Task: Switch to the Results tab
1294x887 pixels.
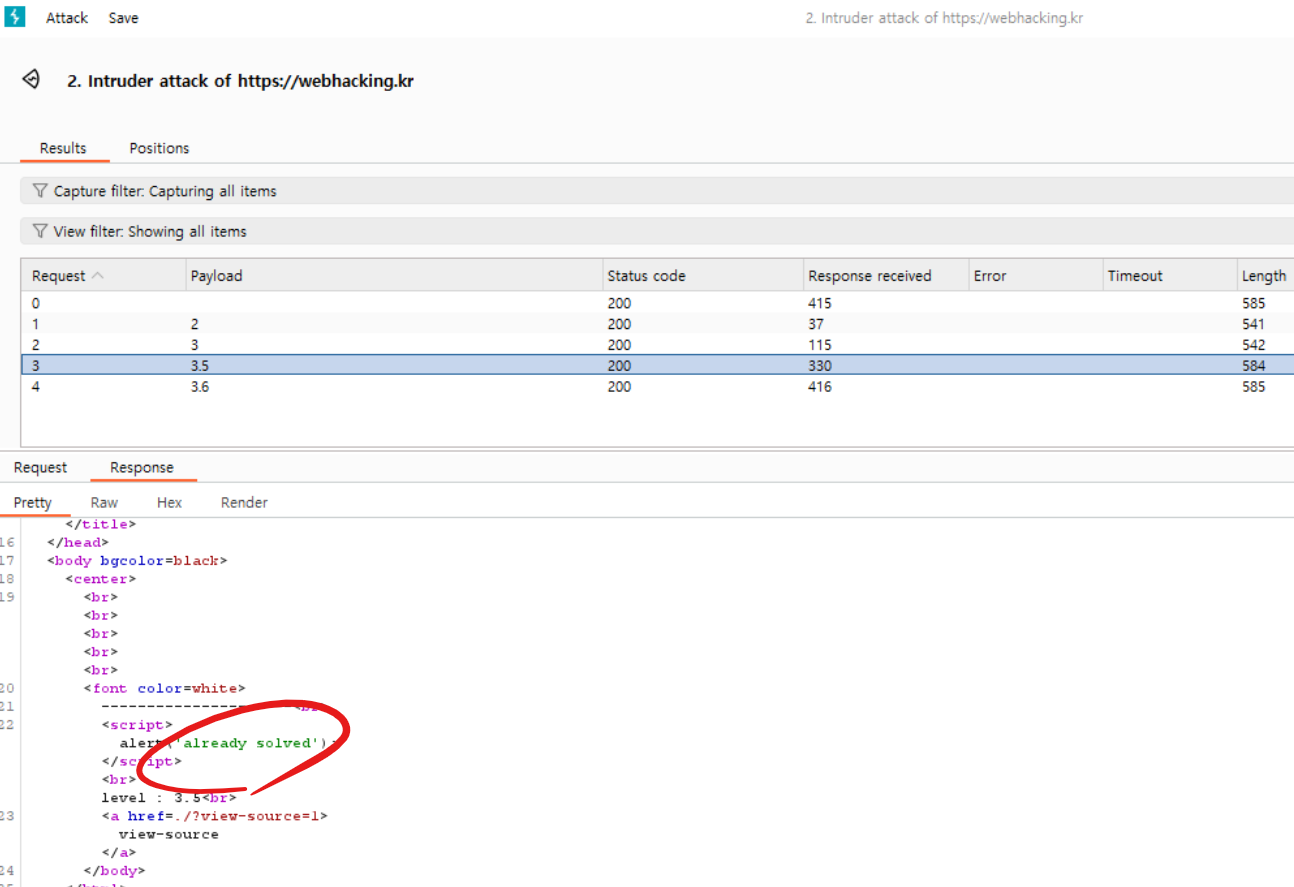Action: click(63, 148)
